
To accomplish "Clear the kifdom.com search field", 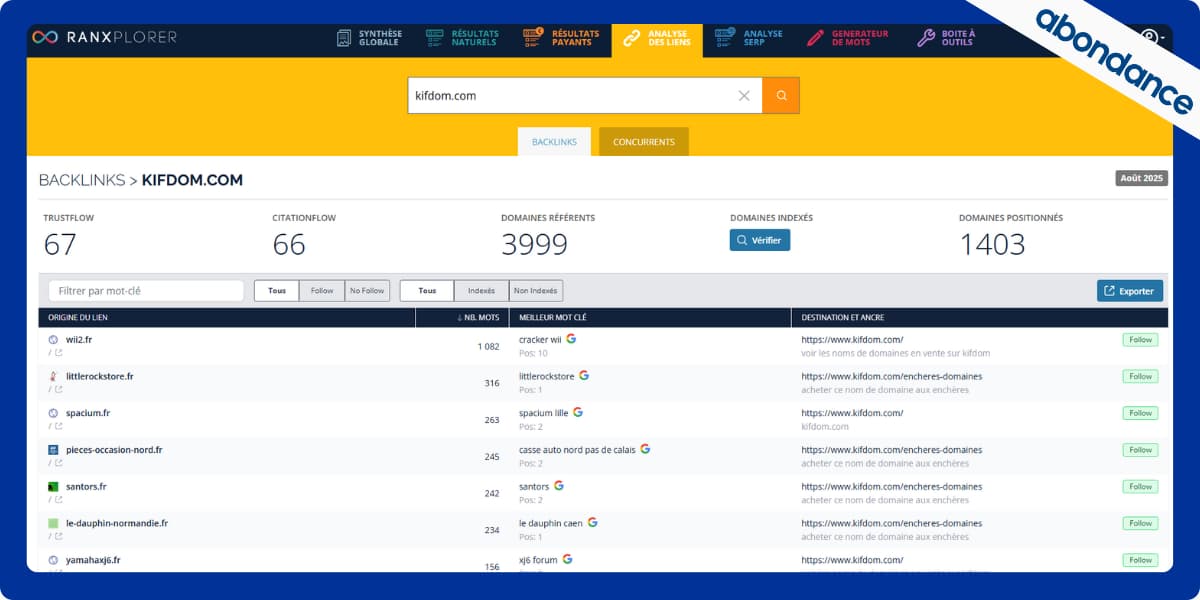I will point(744,96).
